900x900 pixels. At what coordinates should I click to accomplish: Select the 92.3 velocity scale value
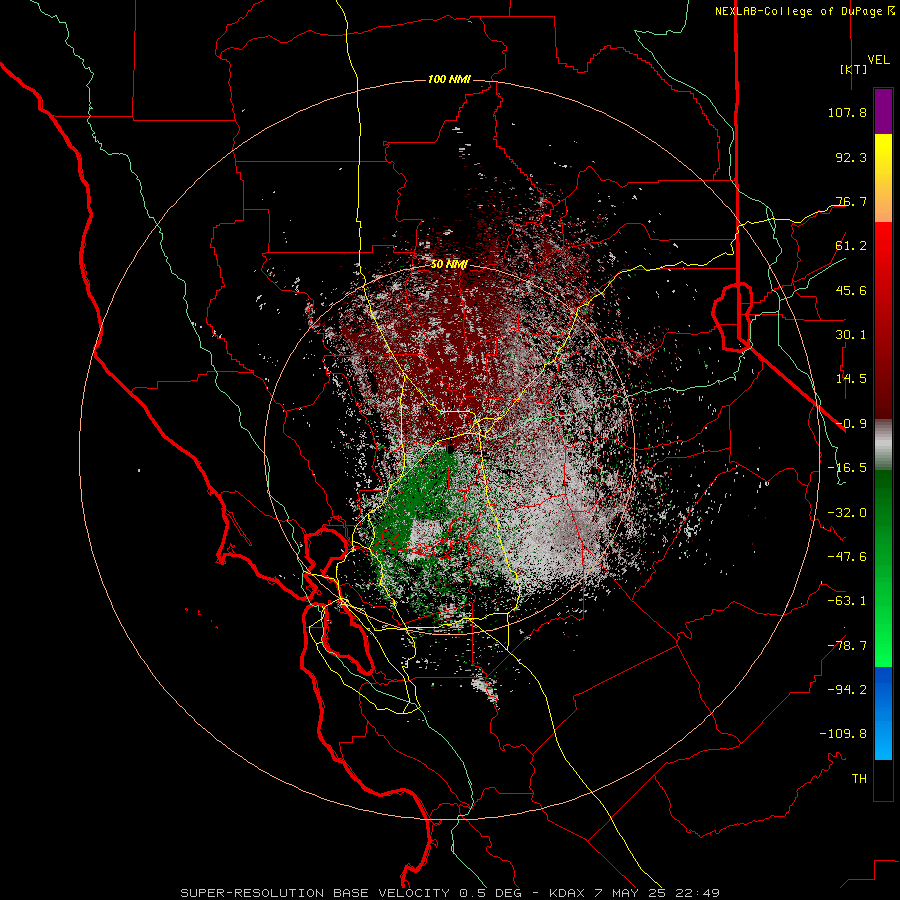pos(851,157)
